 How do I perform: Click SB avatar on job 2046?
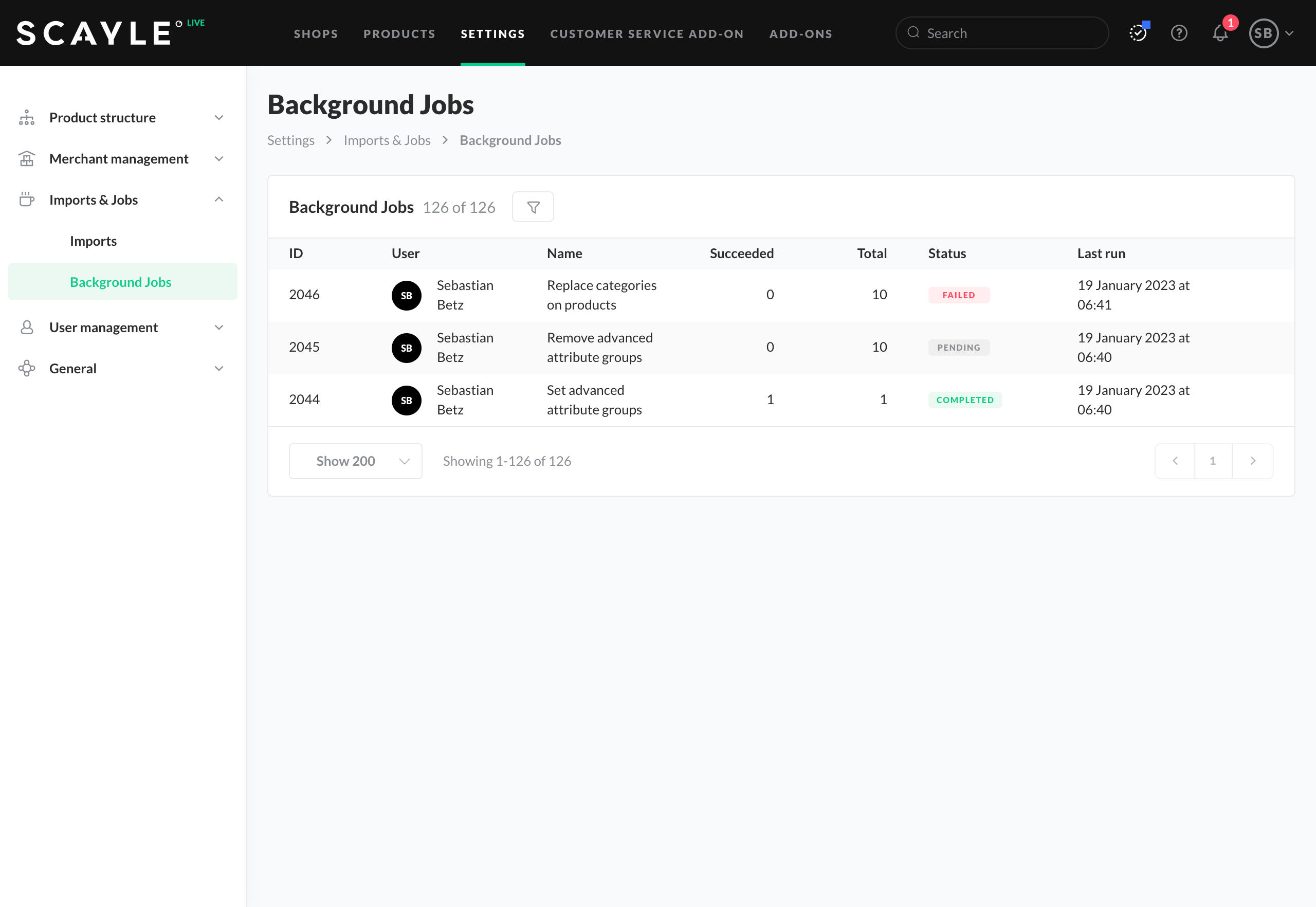pyautogui.click(x=406, y=296)
